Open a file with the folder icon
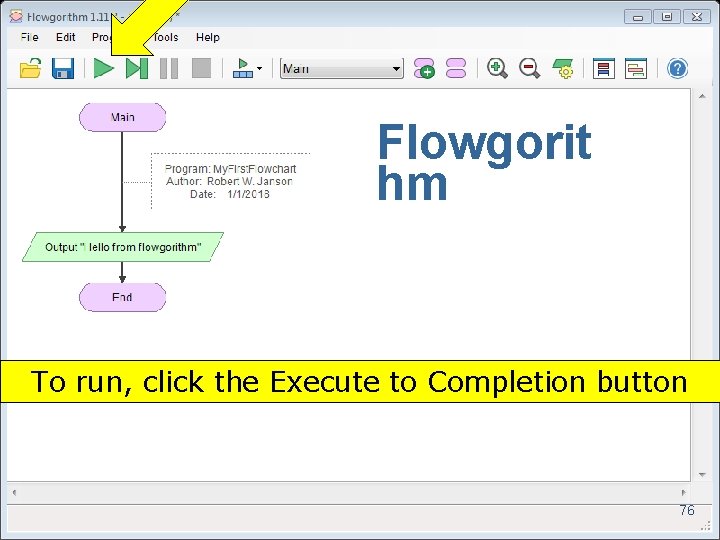This screenshot has width=720, height=540. coord(31,69)
